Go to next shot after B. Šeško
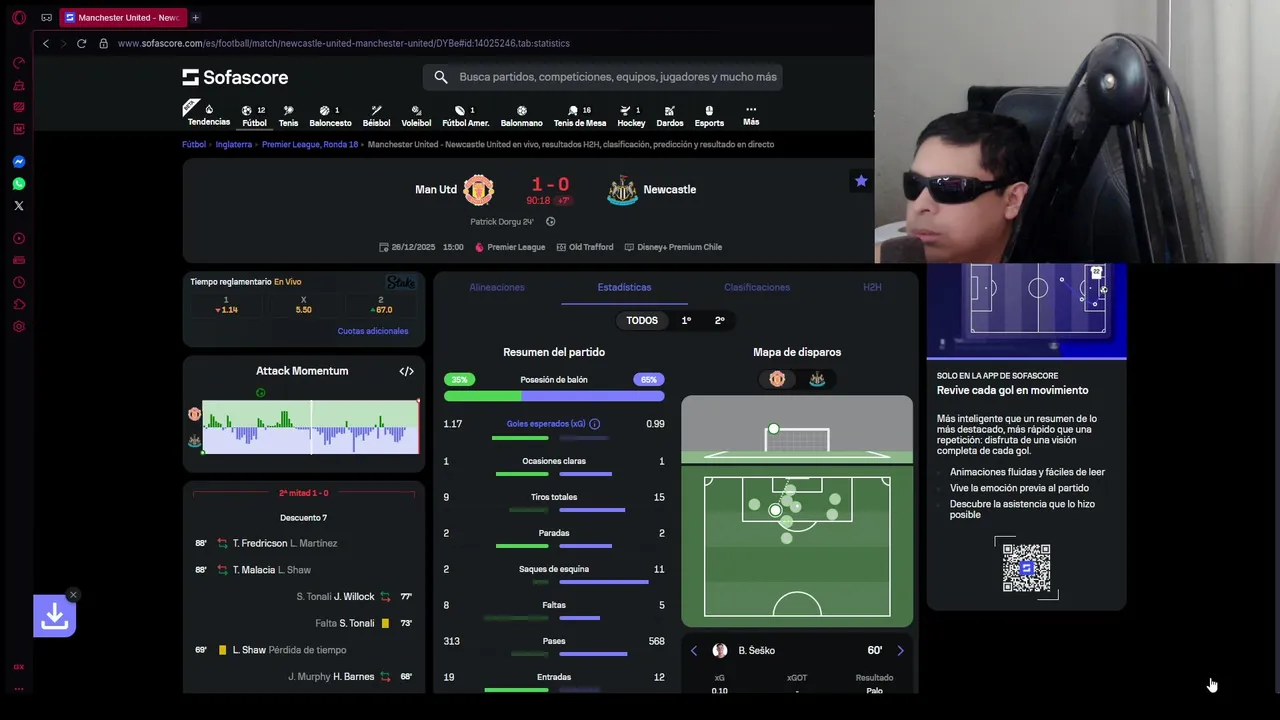The height and width of the screenshot is (720, 1280). point(900,651)
